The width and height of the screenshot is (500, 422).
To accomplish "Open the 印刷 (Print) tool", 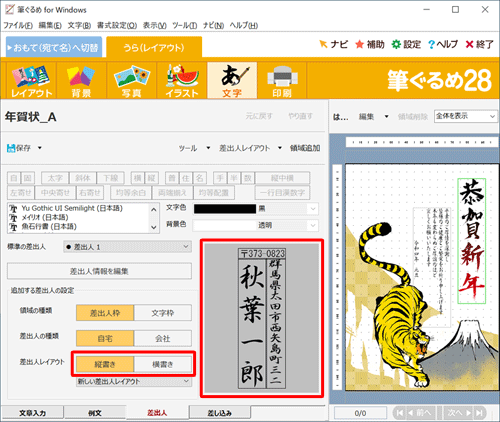I will click(x=282, y=81).
